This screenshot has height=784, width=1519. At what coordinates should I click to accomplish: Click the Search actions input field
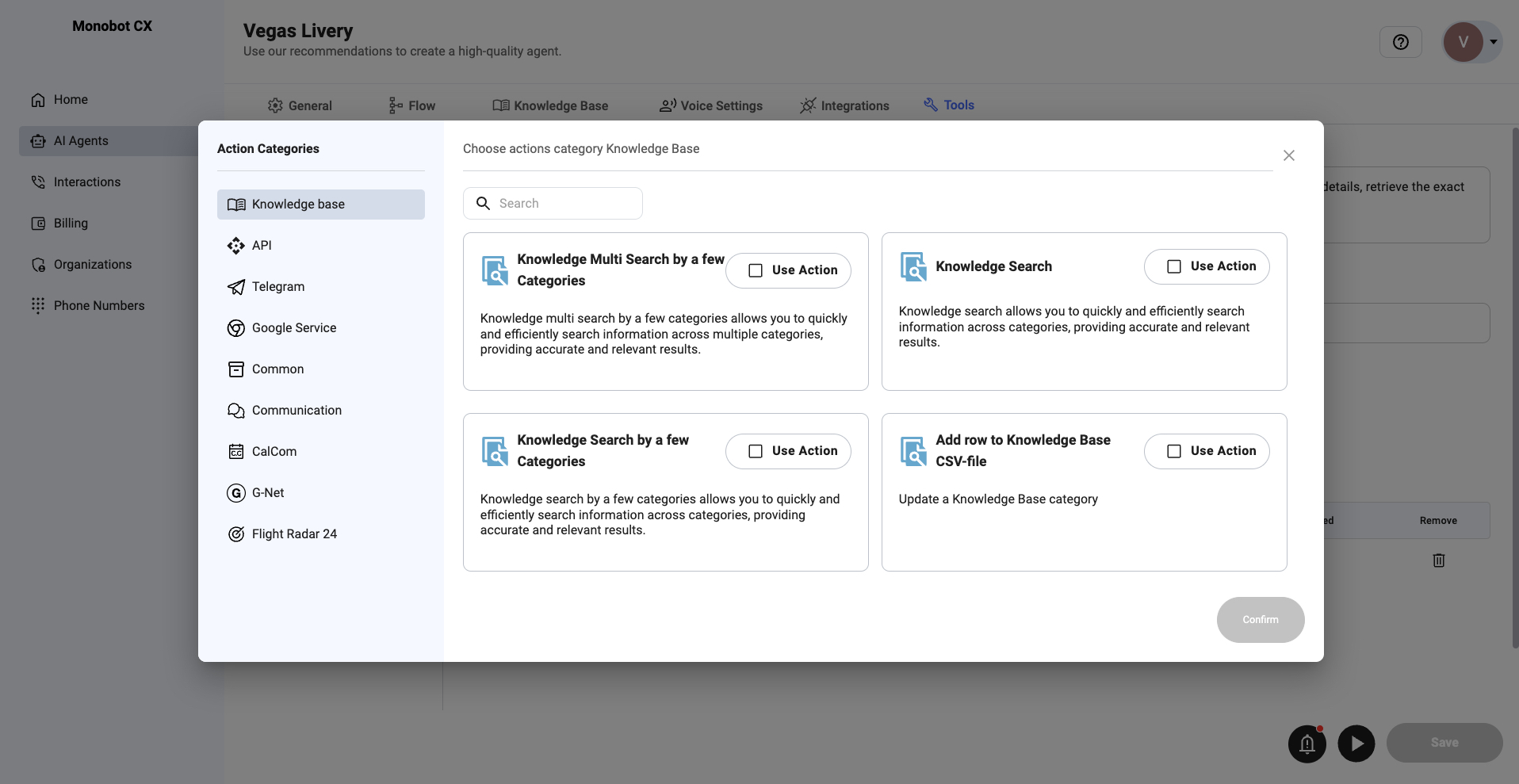553,203
